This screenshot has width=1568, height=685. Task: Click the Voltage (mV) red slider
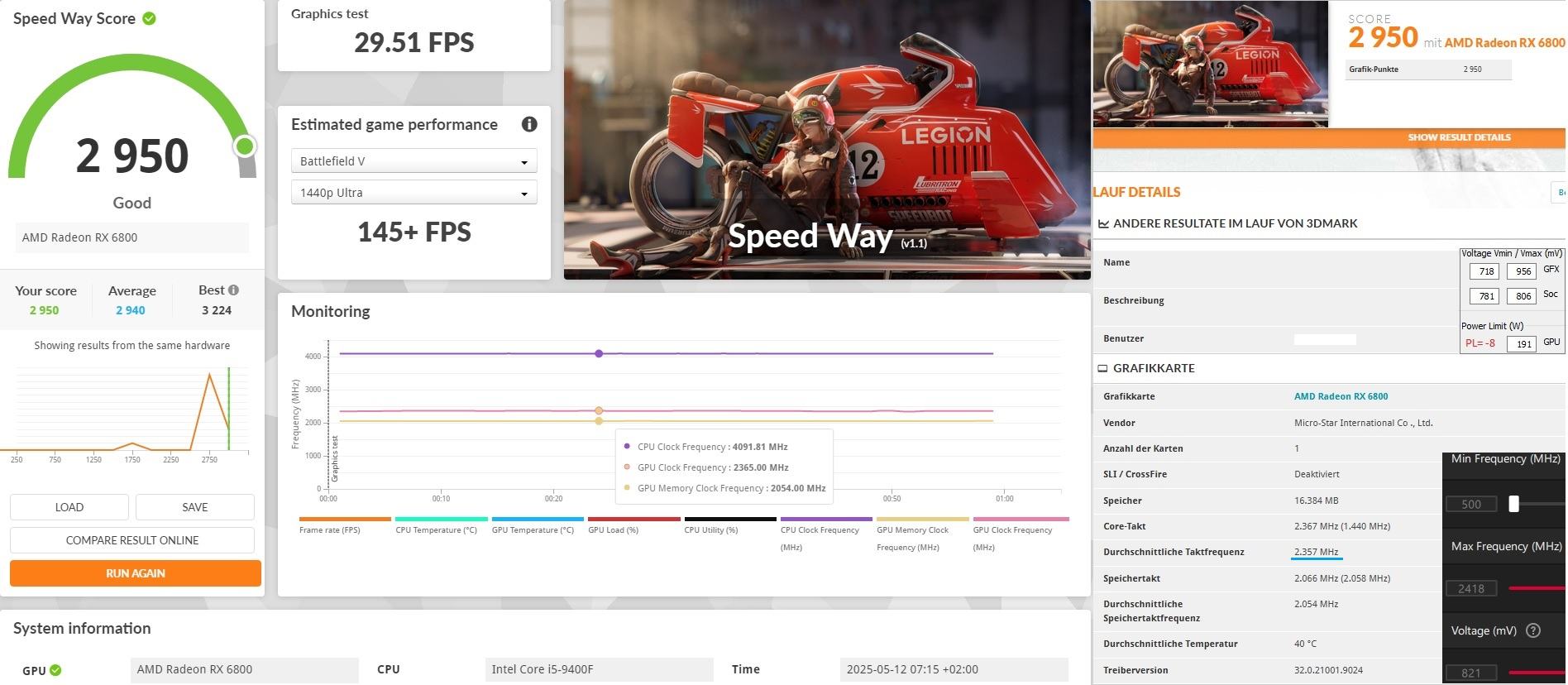click(1537, 673)
